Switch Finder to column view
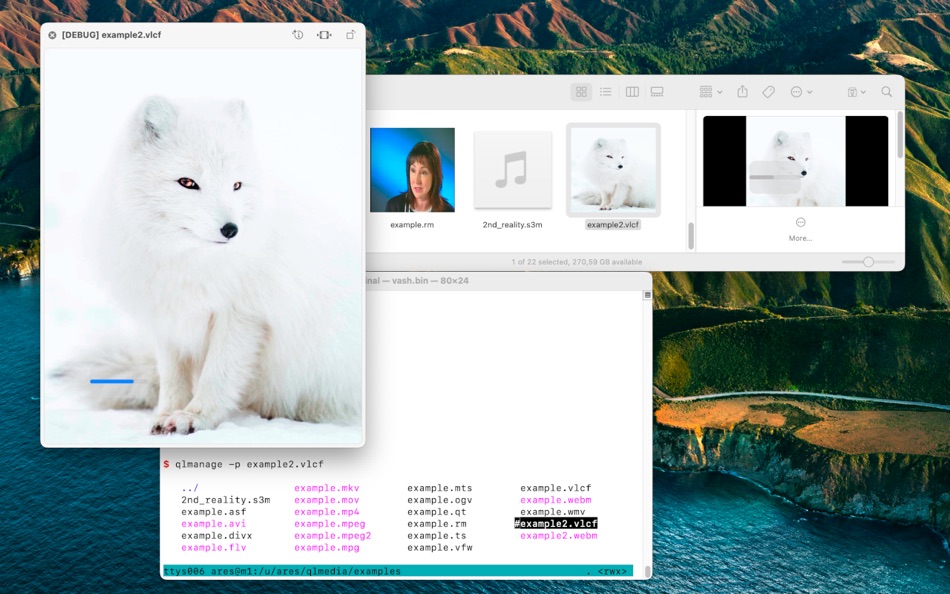Viewport: 950px width, 594px height. (632, 91)
